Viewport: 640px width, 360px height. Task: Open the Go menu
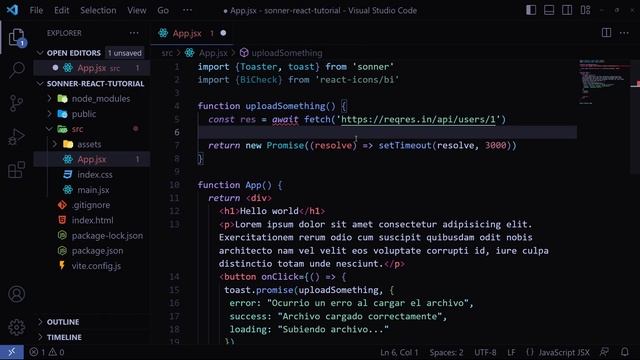[163, 10]
